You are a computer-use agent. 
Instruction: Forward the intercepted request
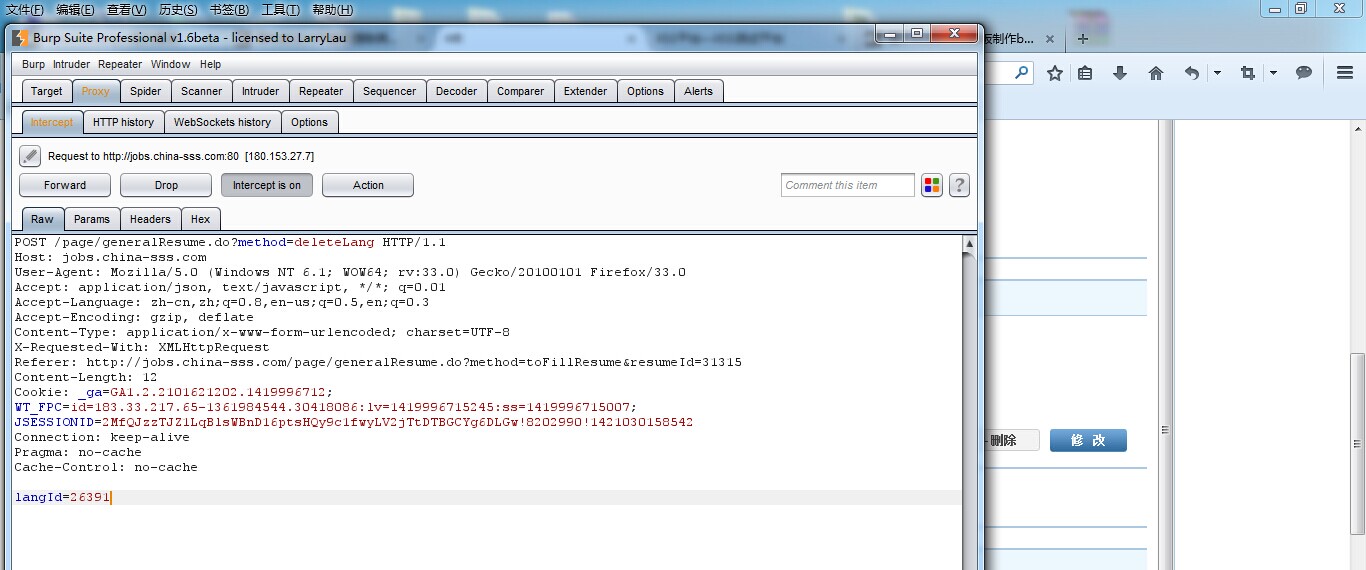(x=65, y=185)
